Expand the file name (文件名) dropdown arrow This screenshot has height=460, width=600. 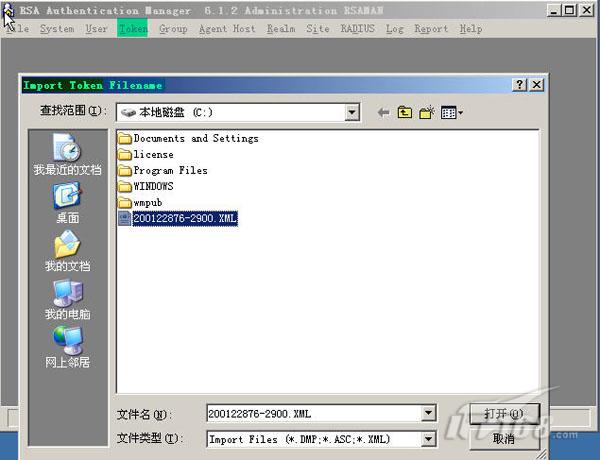(x=428, y=413)
